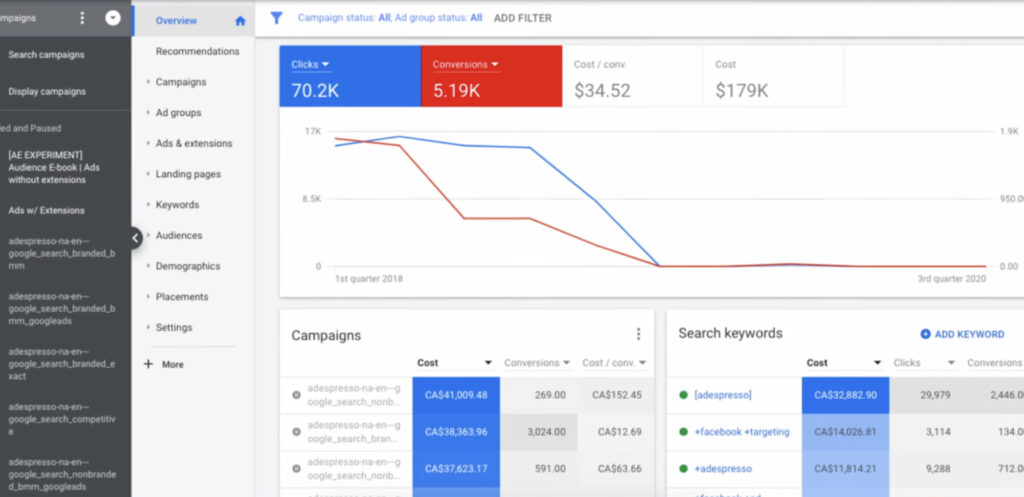Collapse the sidebar with the arrow handle
The image size is (1024, 497).
tap(136, 237)
